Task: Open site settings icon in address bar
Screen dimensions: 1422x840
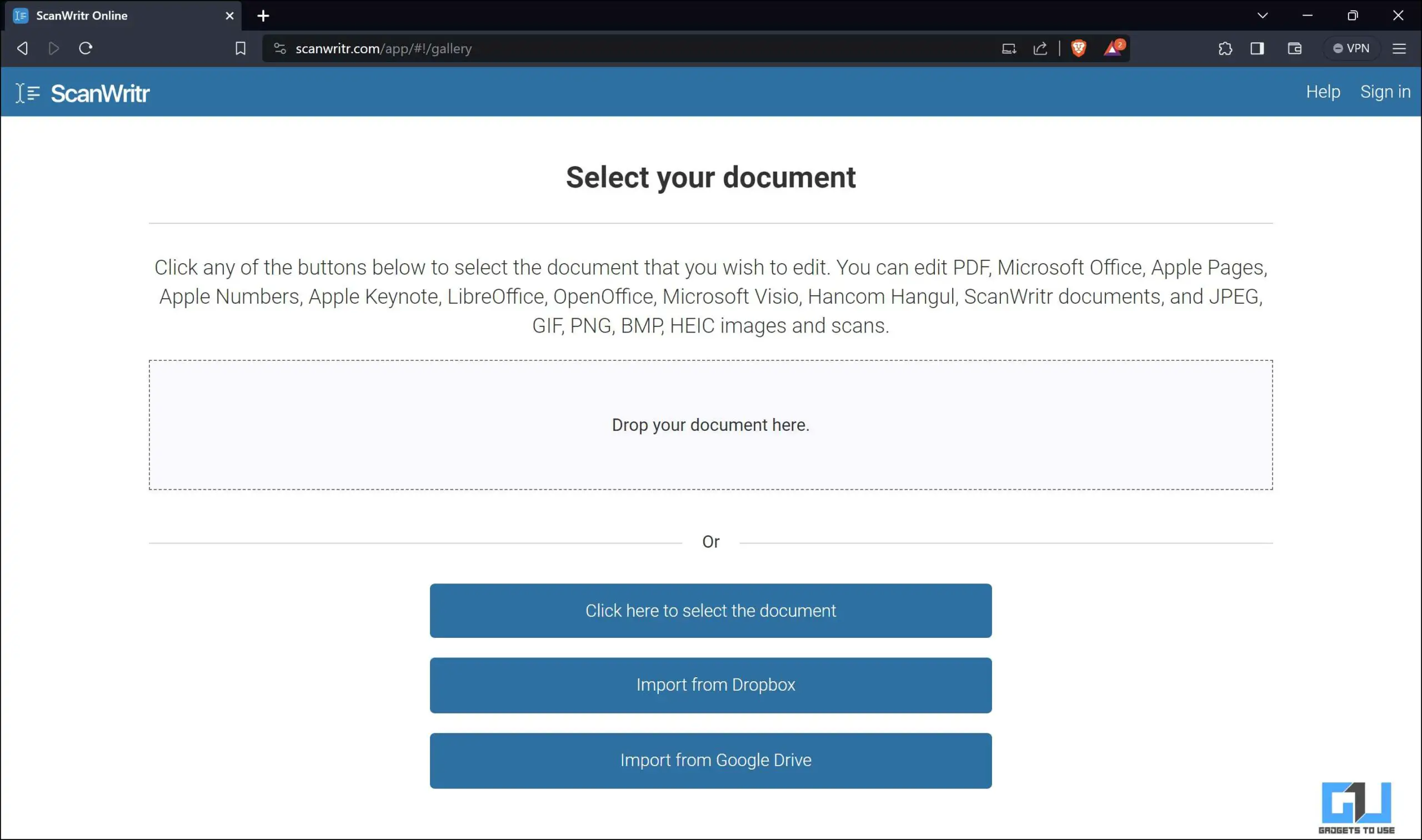Action: click(x=280, y=49)
